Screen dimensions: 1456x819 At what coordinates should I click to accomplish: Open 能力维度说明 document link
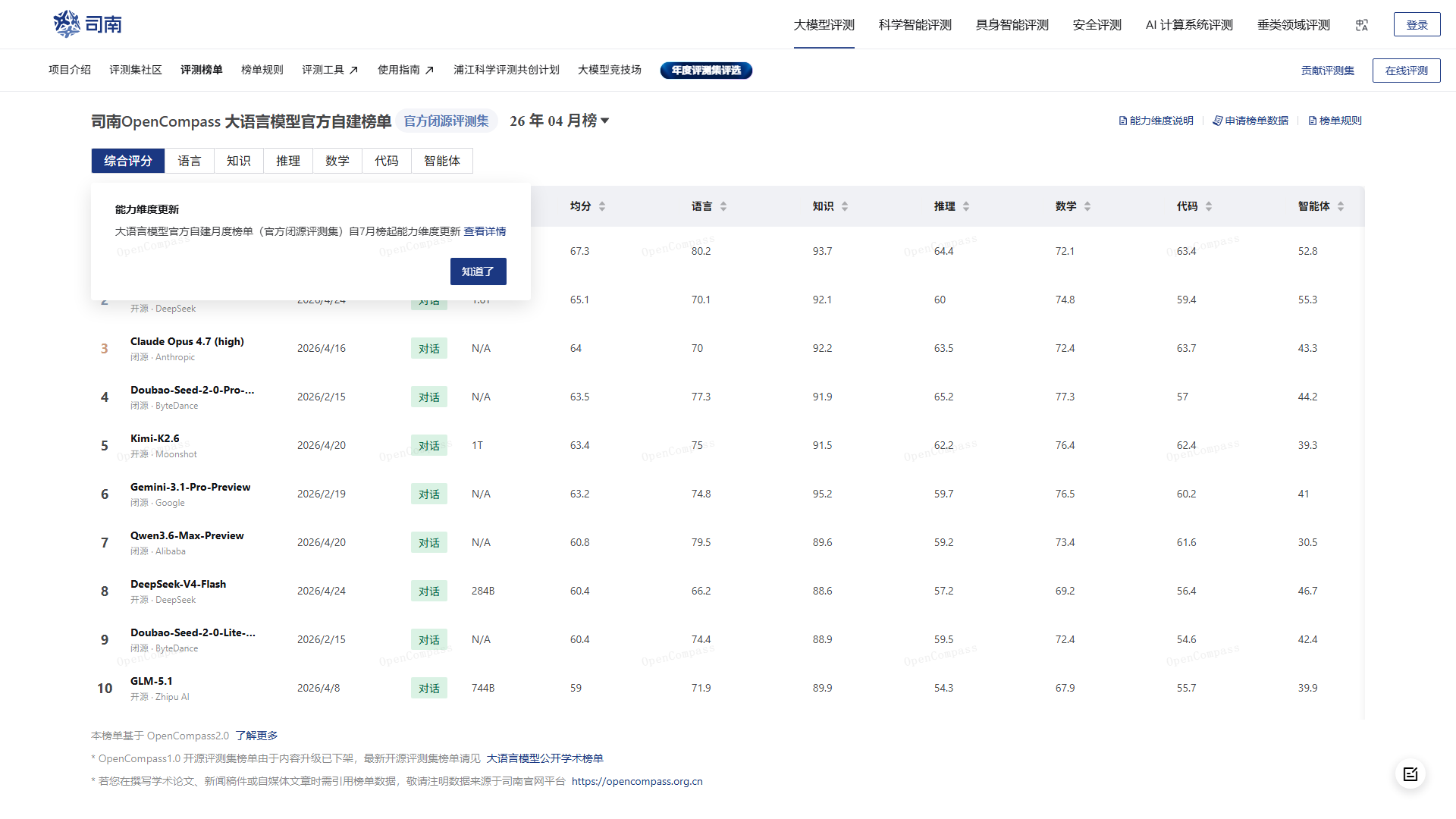click(1156, 121)
